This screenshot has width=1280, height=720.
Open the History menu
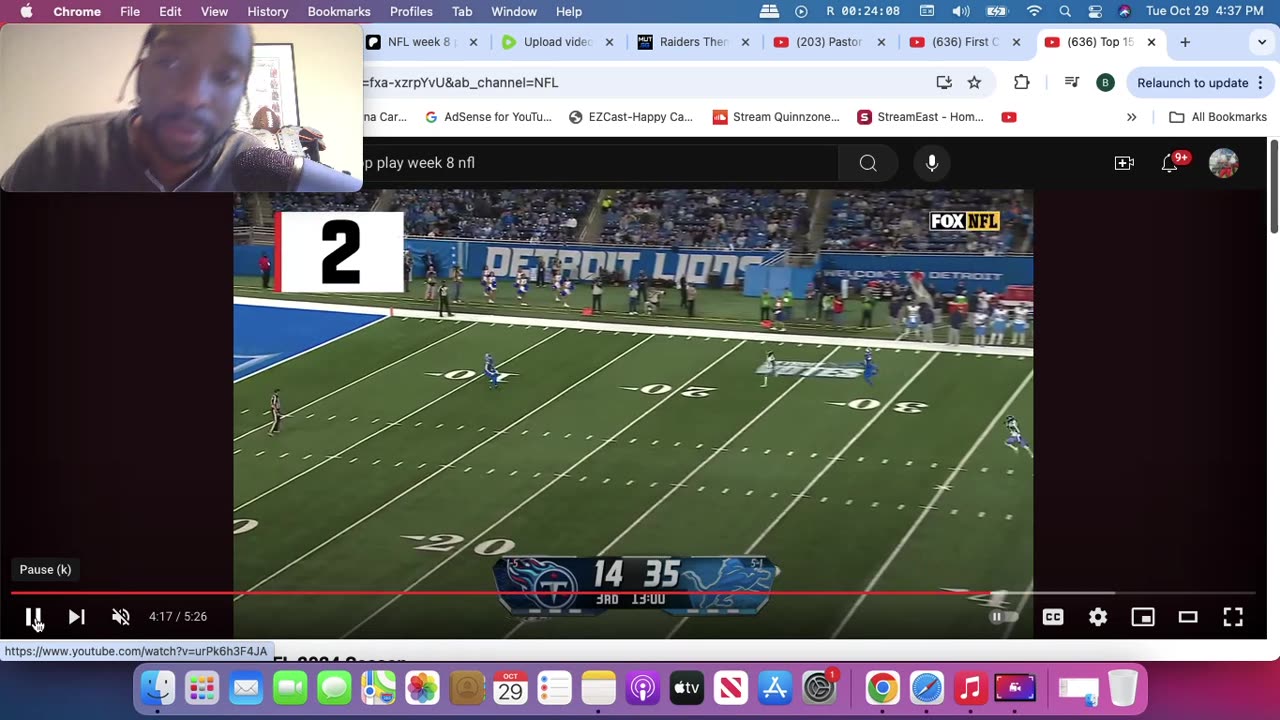(267, 11)
